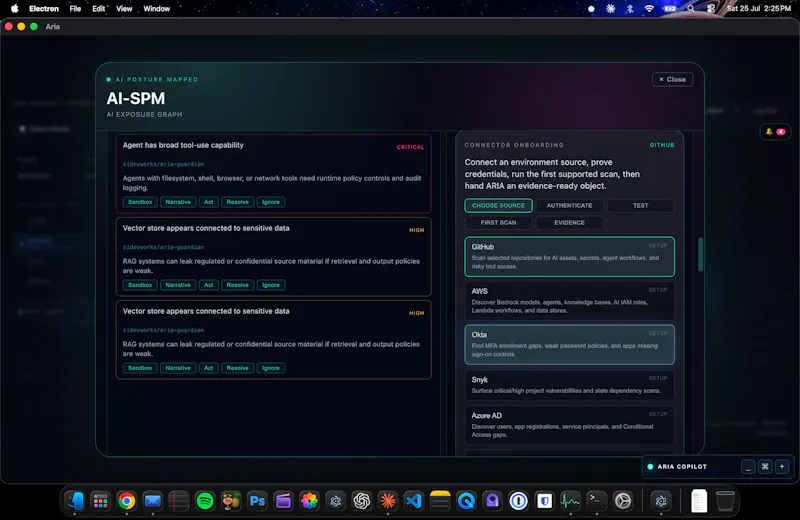The image size is (800, 520).
Task: Open the Electron menu in menu bar
Action: [44, 9]
